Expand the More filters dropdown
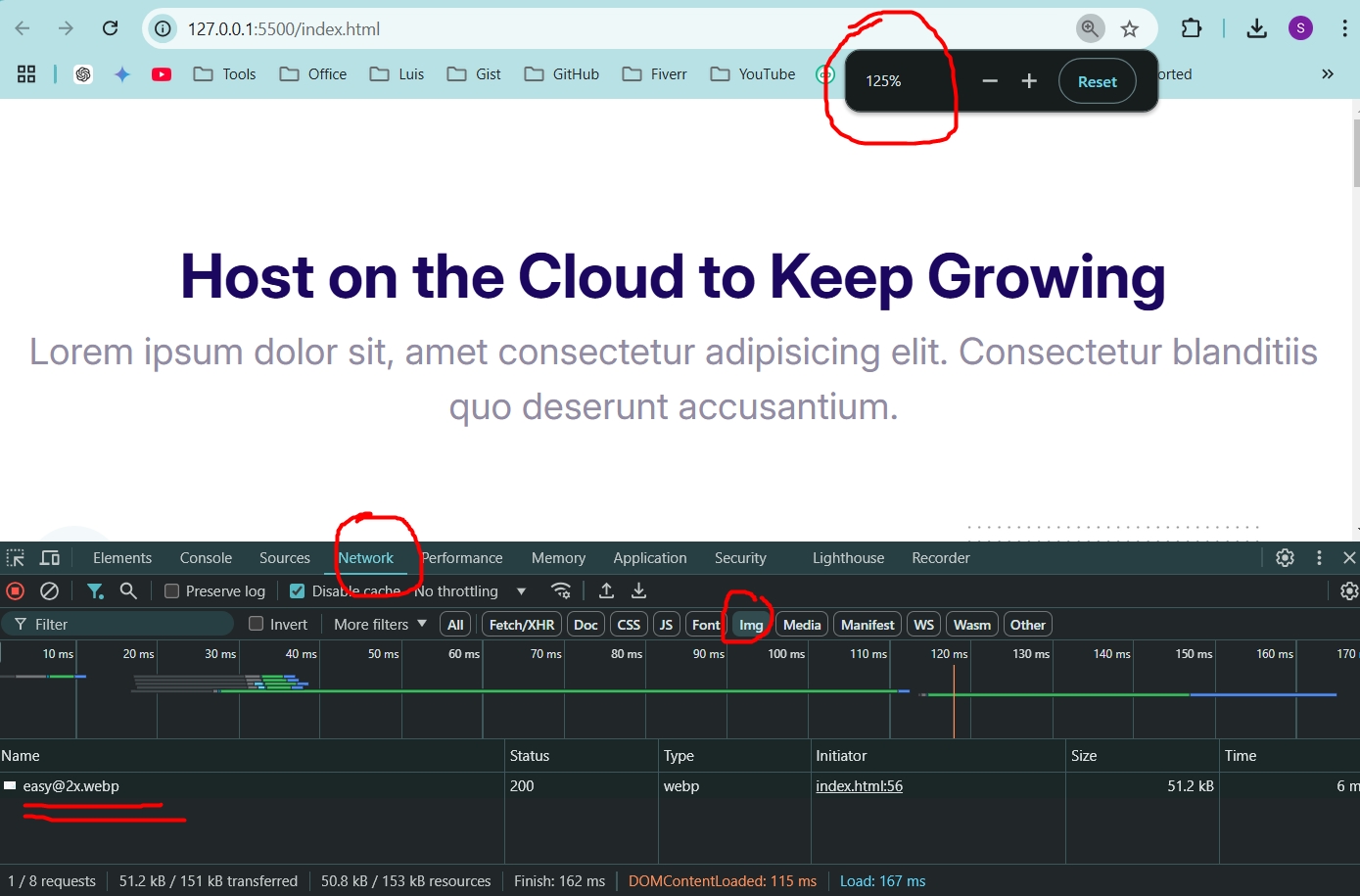 tap(380, 624)
